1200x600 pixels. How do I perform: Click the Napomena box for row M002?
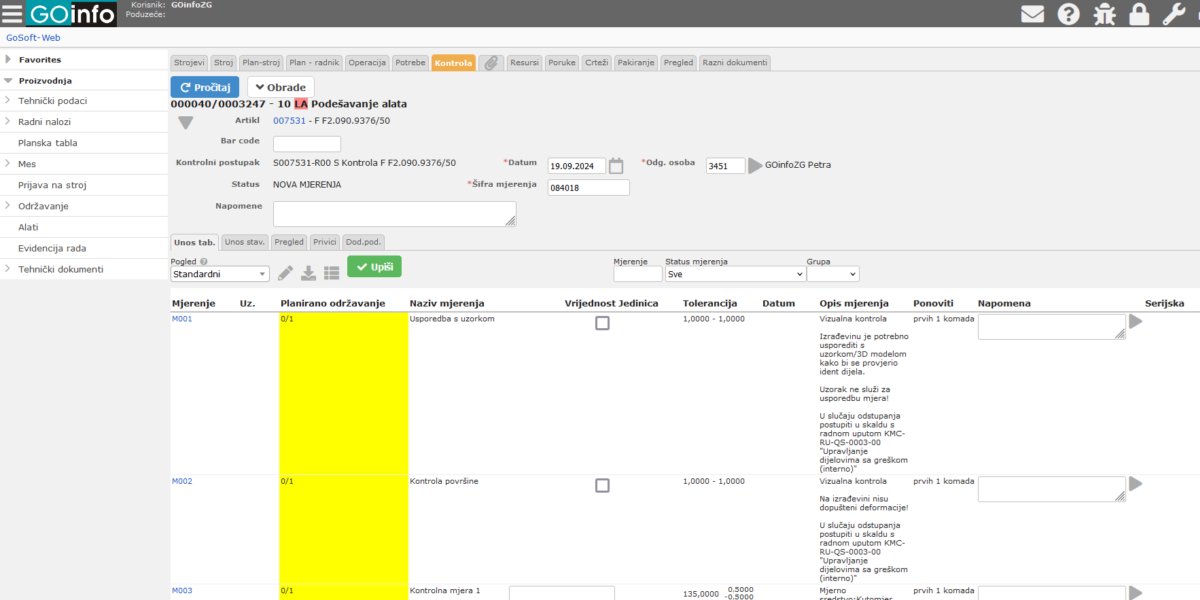[1052, 489]
